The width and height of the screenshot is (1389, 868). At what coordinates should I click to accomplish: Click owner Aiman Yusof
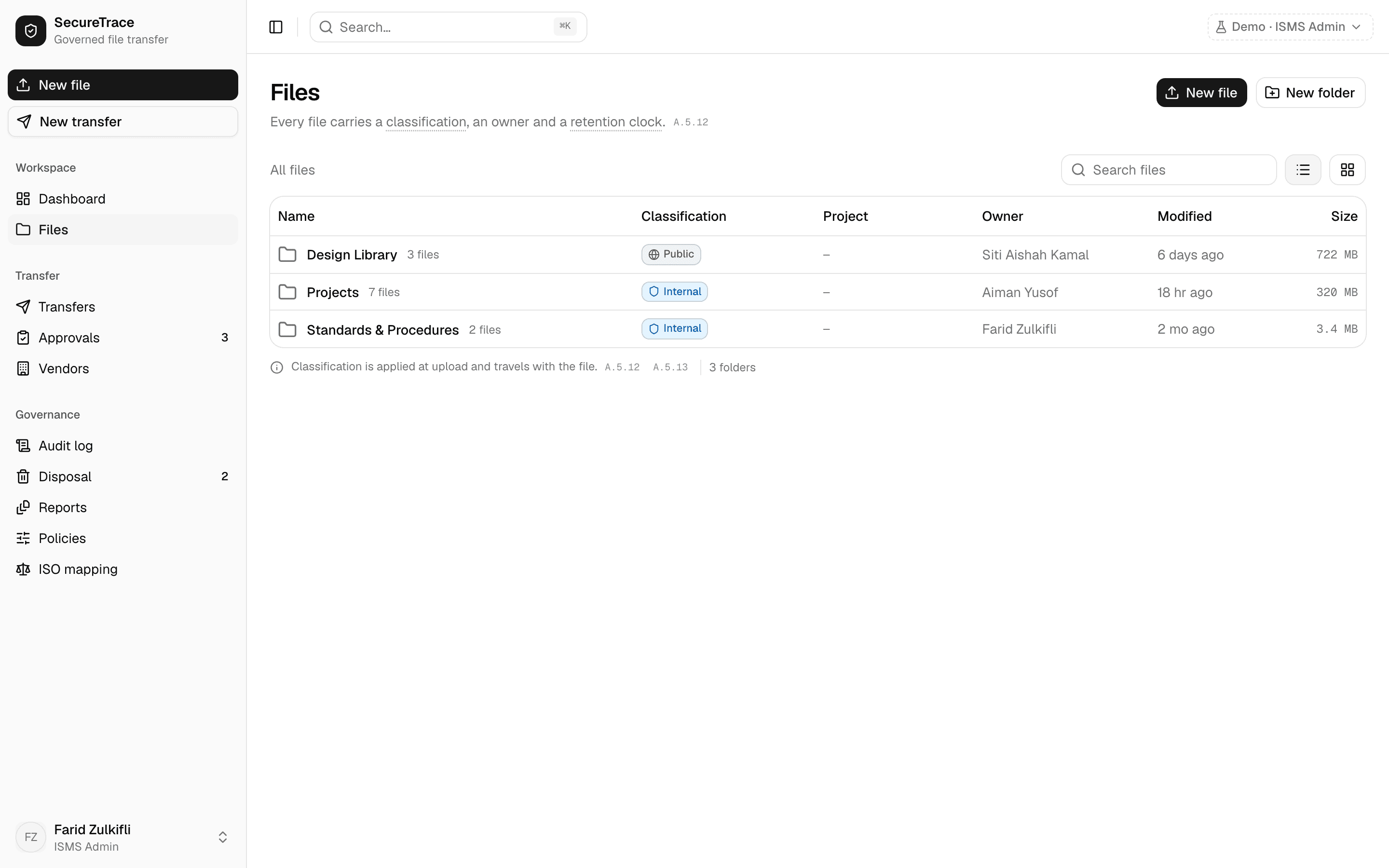click(1020, 292)
